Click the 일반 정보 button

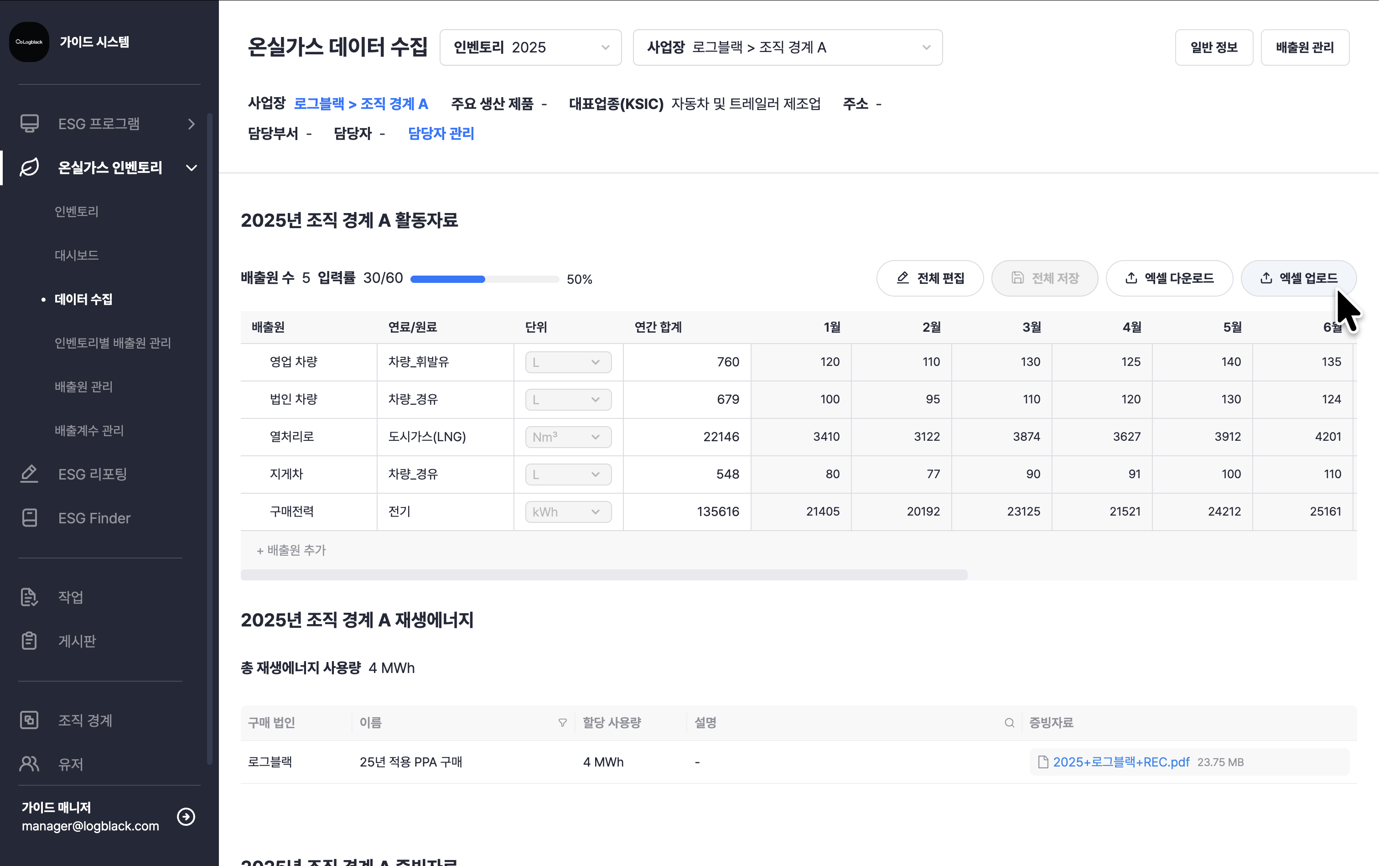[x=1213, y=47]
